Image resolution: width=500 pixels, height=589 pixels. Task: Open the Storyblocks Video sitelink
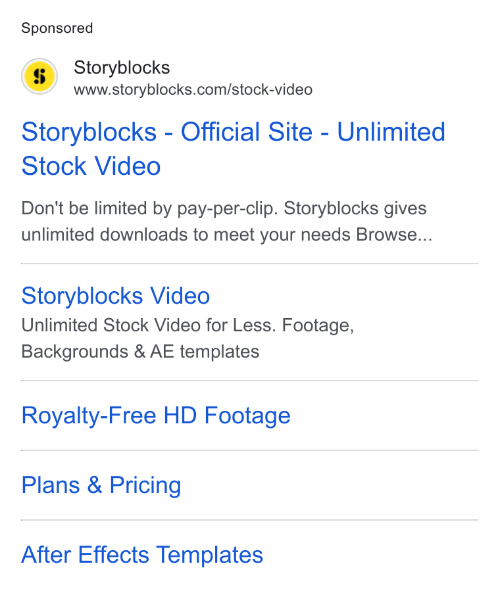[115, 296]
